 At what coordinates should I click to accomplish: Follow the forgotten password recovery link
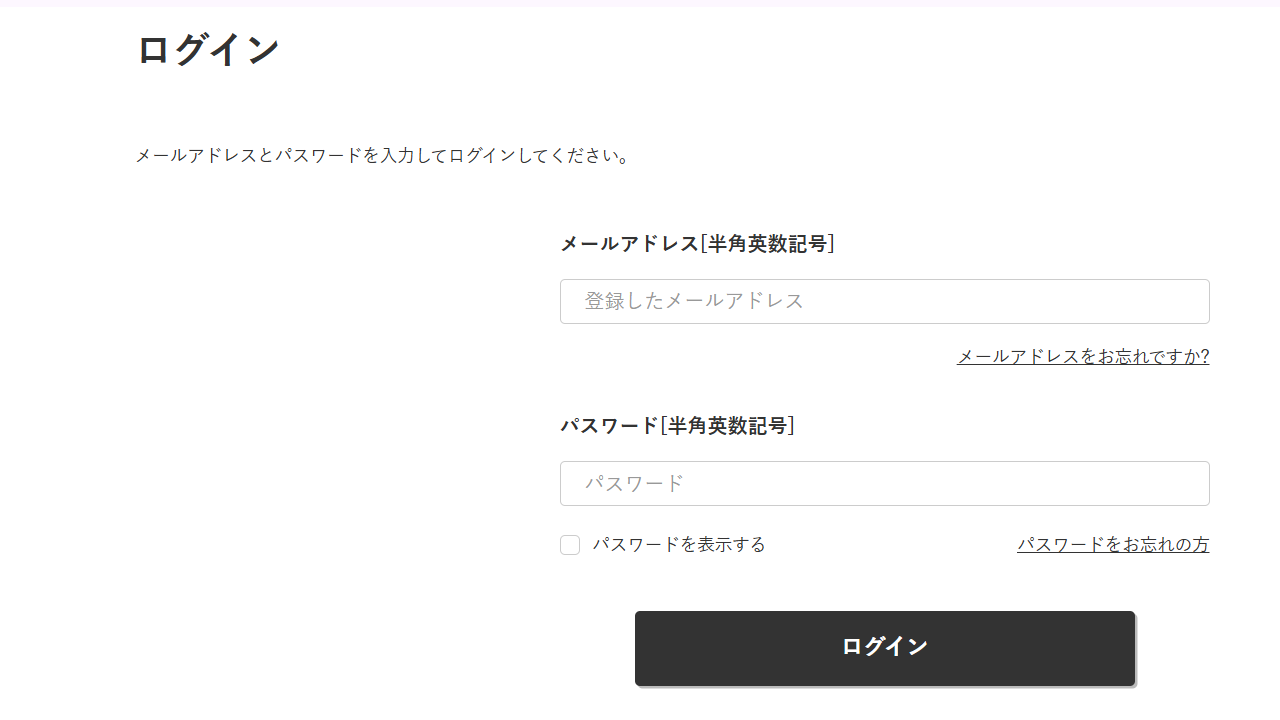pyautogui.click(x=1113, y=545)
